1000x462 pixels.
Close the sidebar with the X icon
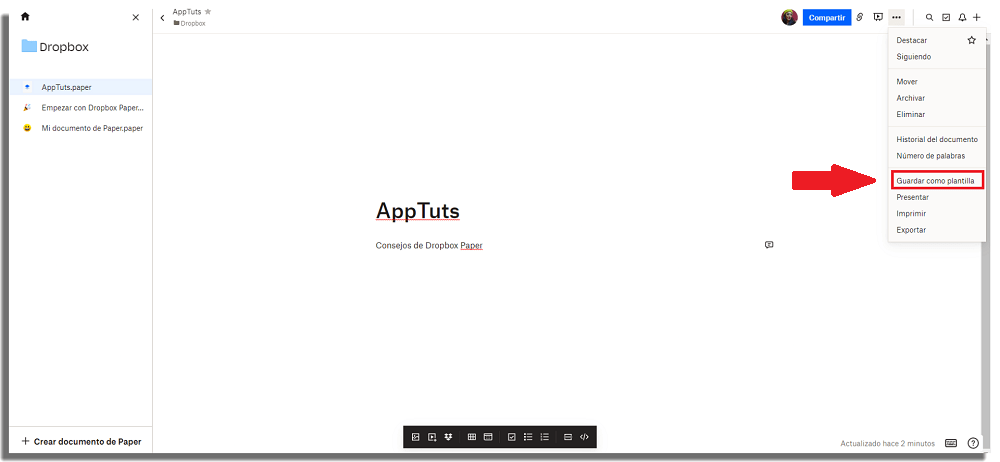[x=135, y=17]
